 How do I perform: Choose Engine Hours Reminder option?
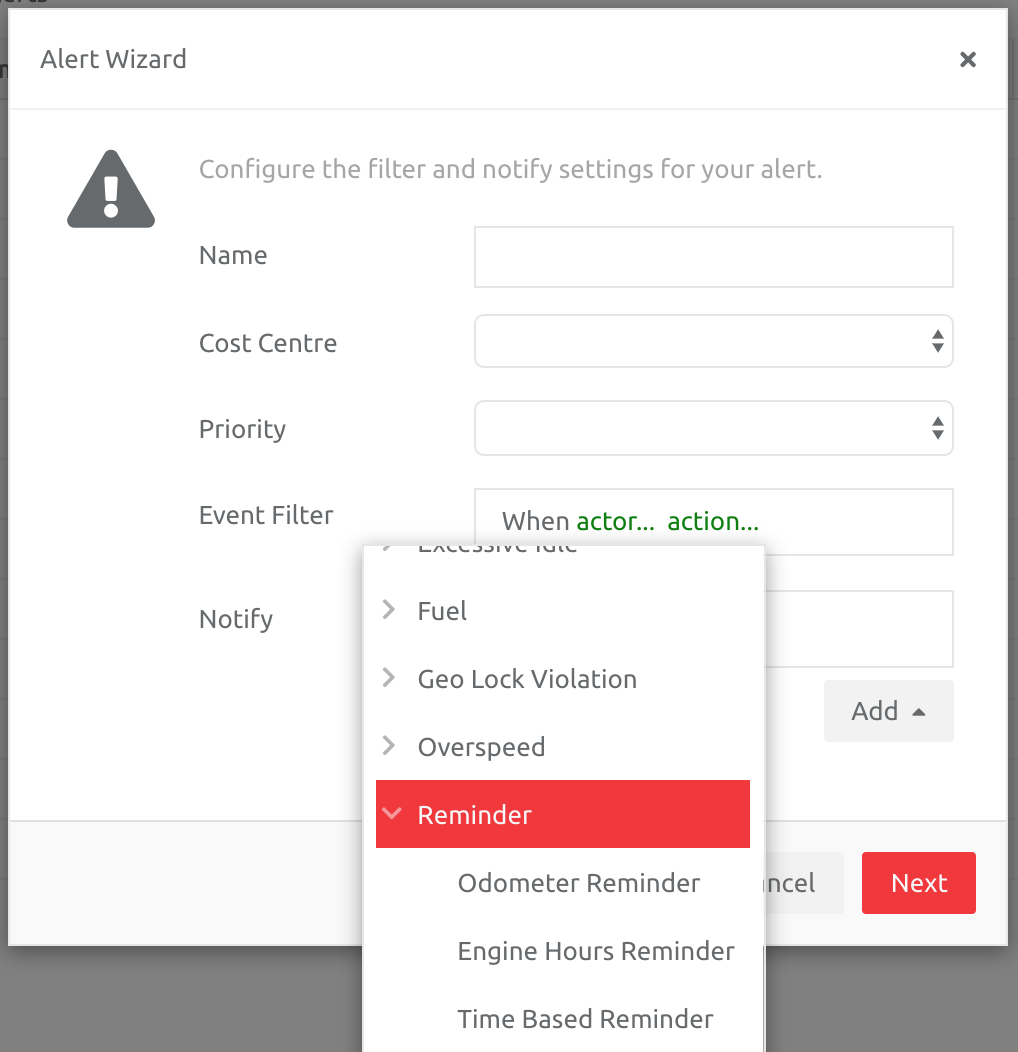tap(596, 951)
